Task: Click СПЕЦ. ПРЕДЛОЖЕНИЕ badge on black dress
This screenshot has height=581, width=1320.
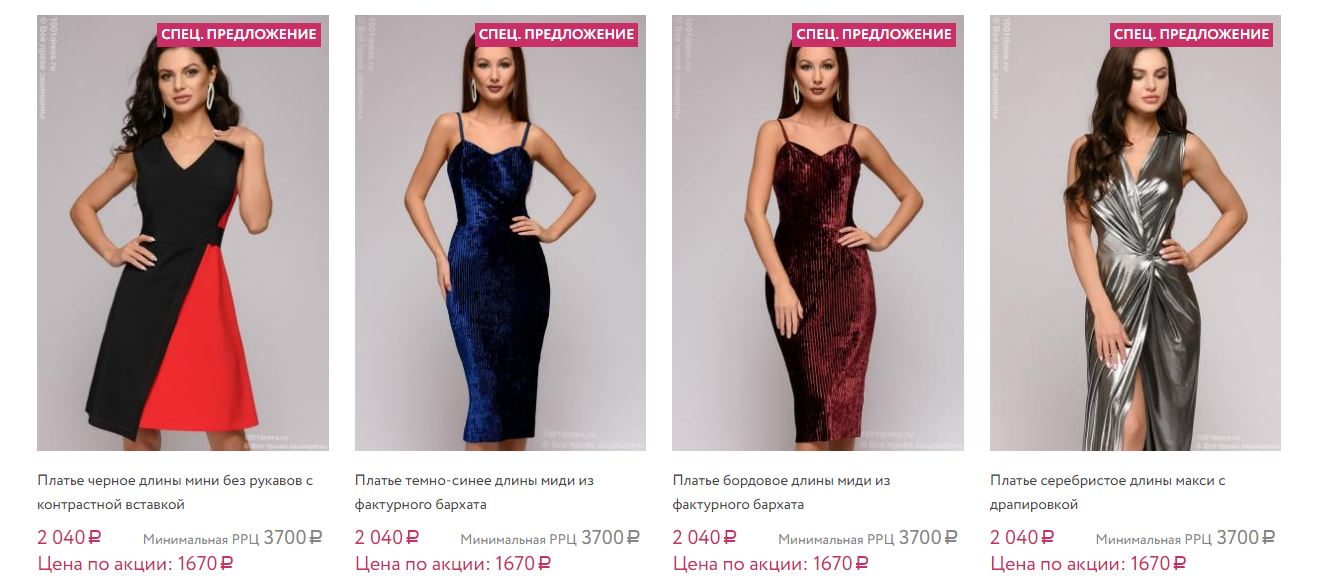Action: pyautogui.click(x=239, y=34)
